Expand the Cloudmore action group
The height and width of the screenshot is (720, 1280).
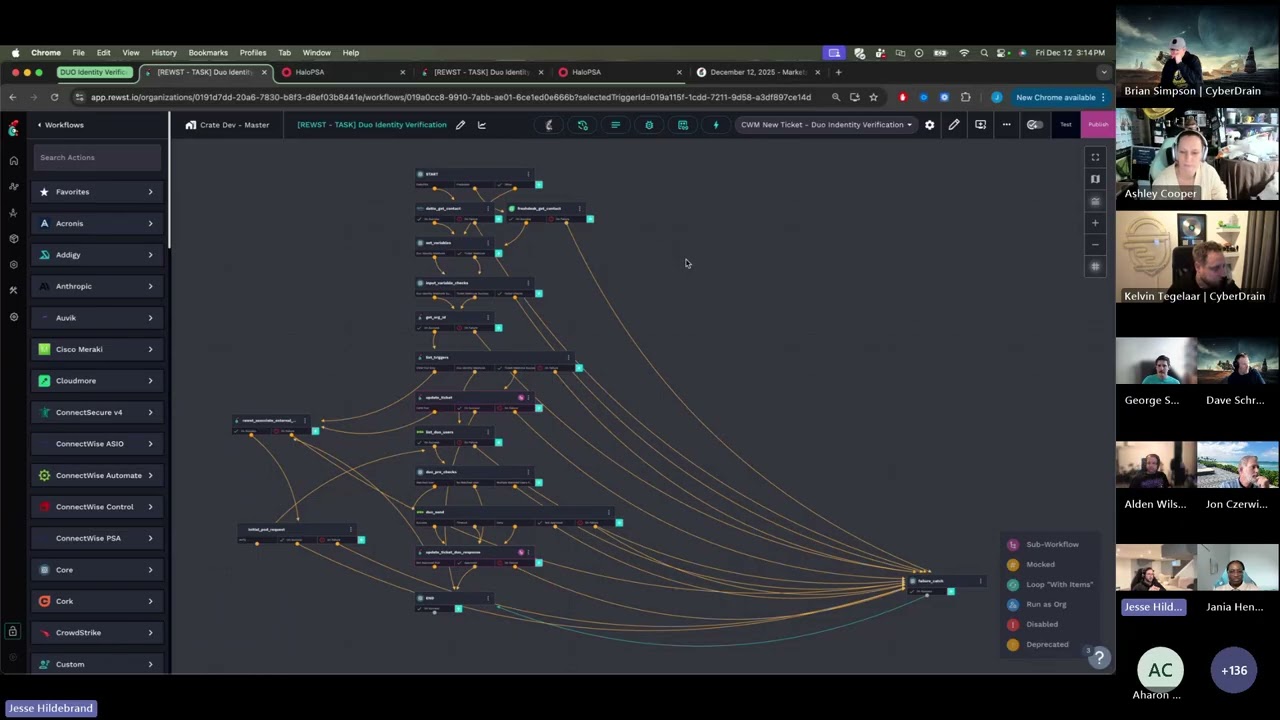pos(97,381)
